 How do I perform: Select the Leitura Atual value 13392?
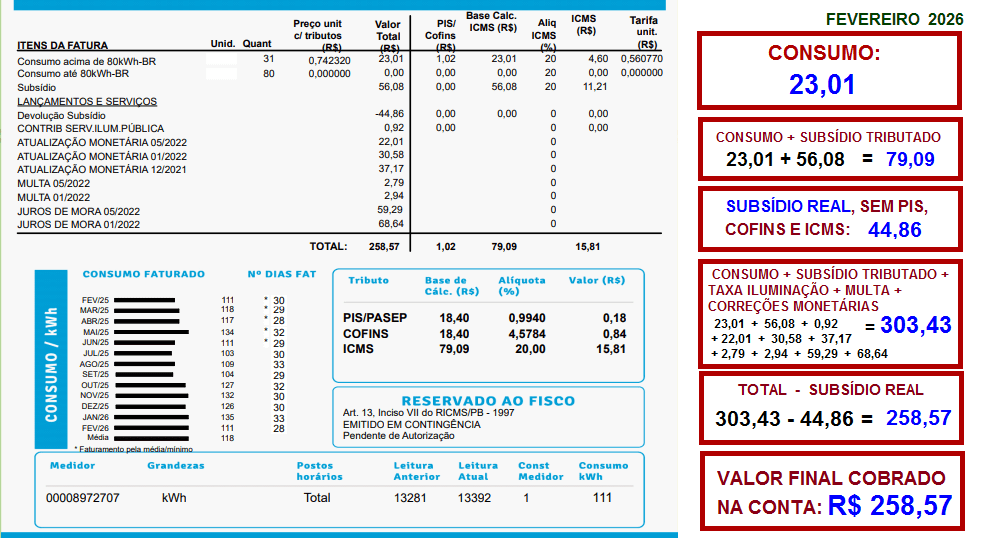(474, 498)
